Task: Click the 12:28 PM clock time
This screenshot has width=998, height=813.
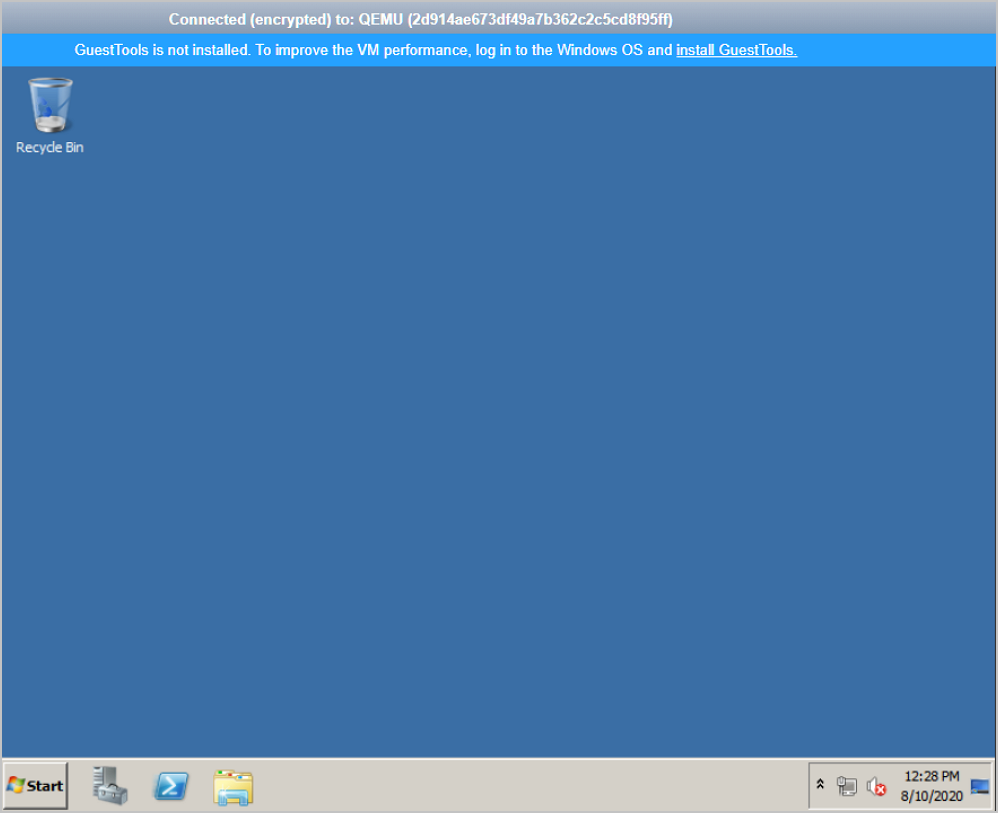Action: click(x=931, y=777)
